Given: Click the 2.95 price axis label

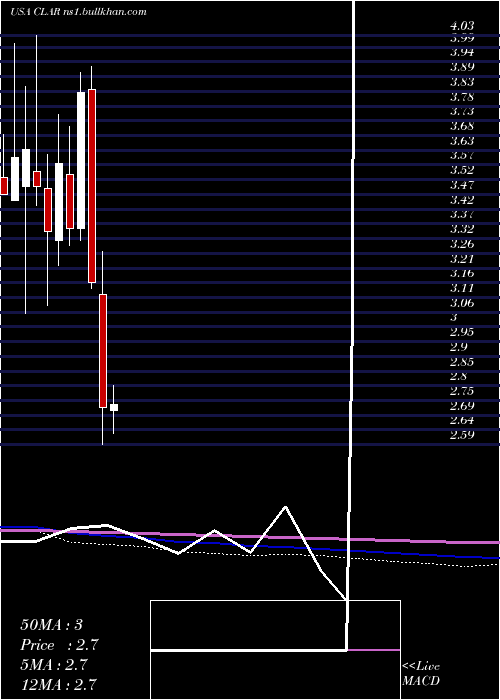Looking at the screenshot, I should (x=462, y=332).
